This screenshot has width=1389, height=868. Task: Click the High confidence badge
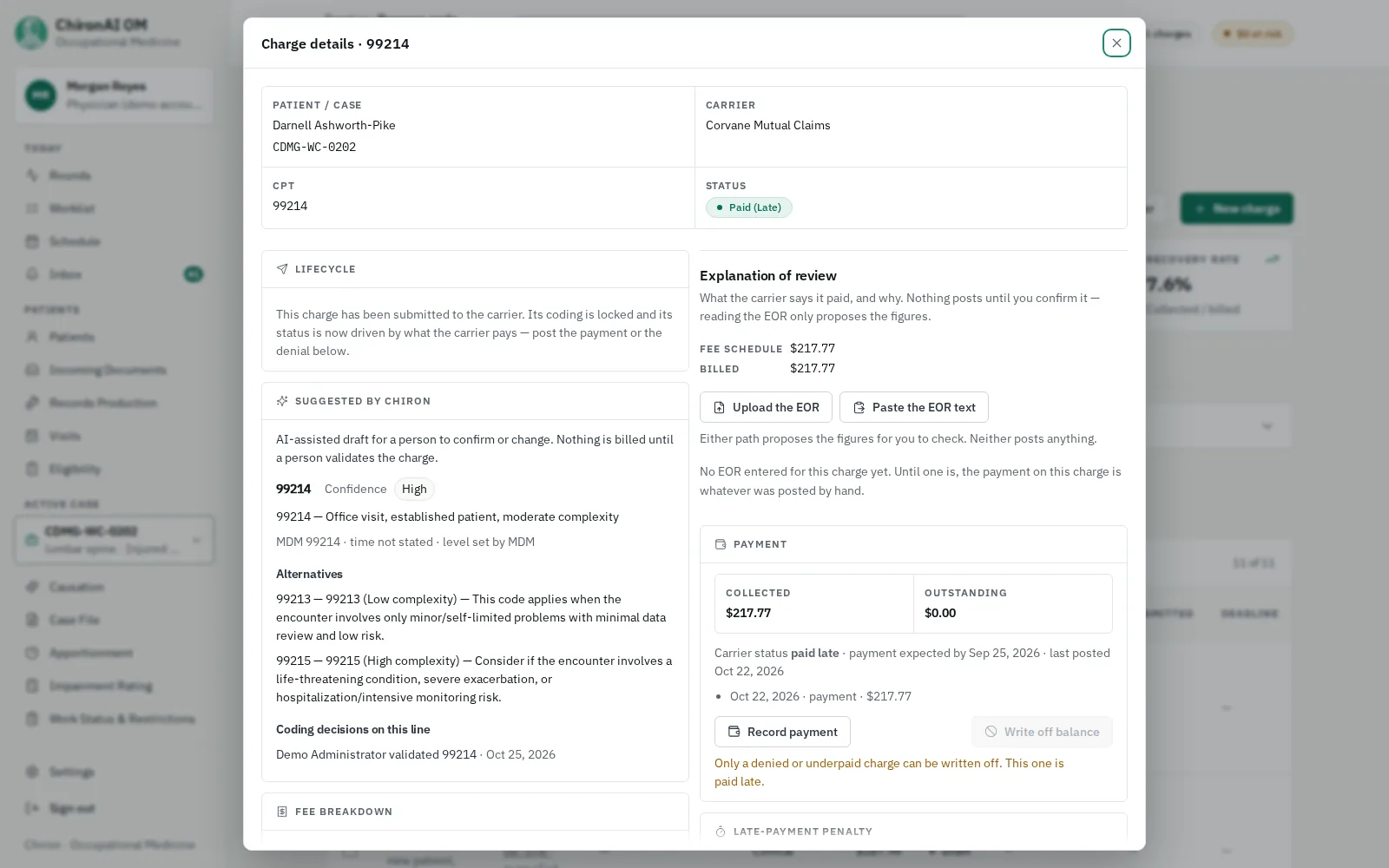[x=414, y=489]
